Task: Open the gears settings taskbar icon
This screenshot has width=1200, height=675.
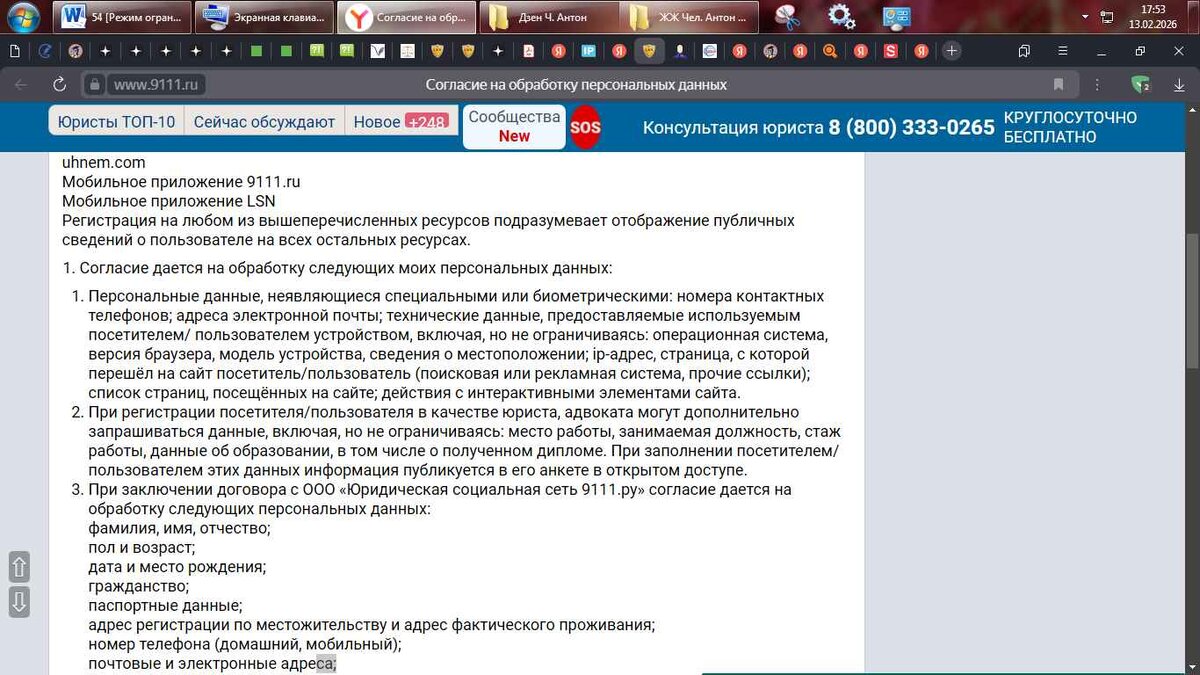Action: click(842, 17)
